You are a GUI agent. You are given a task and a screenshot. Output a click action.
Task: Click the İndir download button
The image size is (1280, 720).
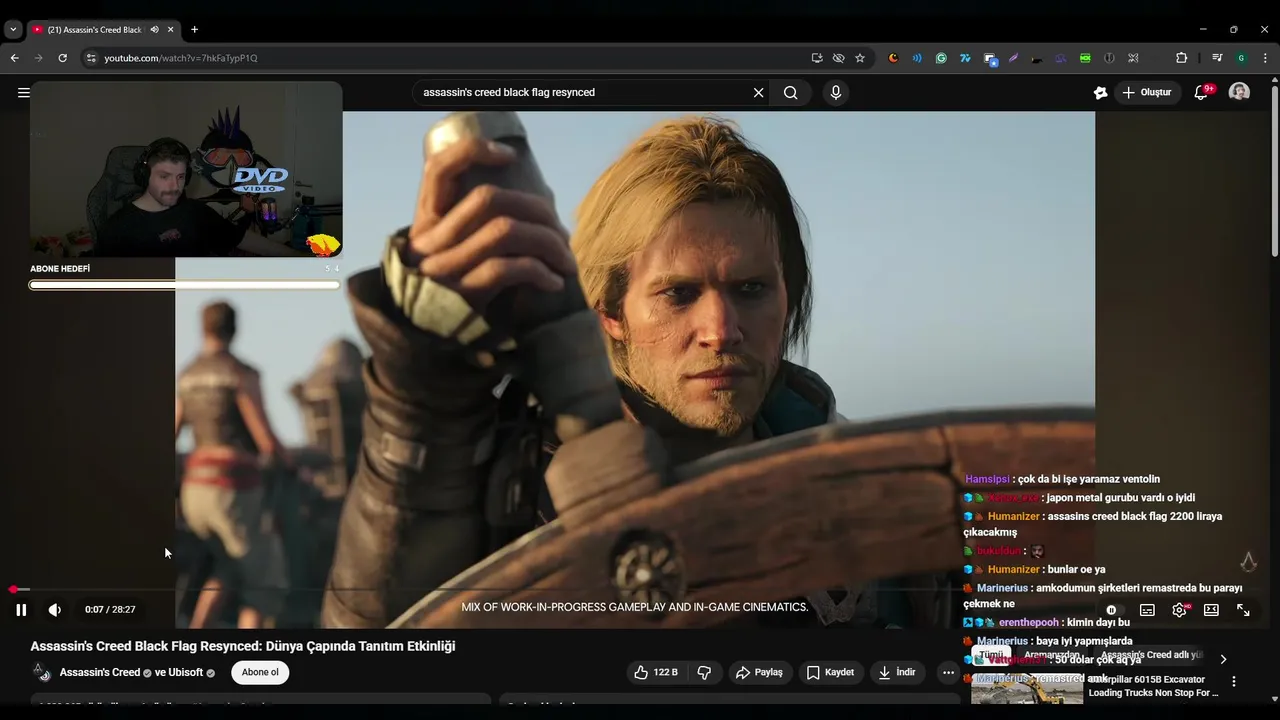897,672
